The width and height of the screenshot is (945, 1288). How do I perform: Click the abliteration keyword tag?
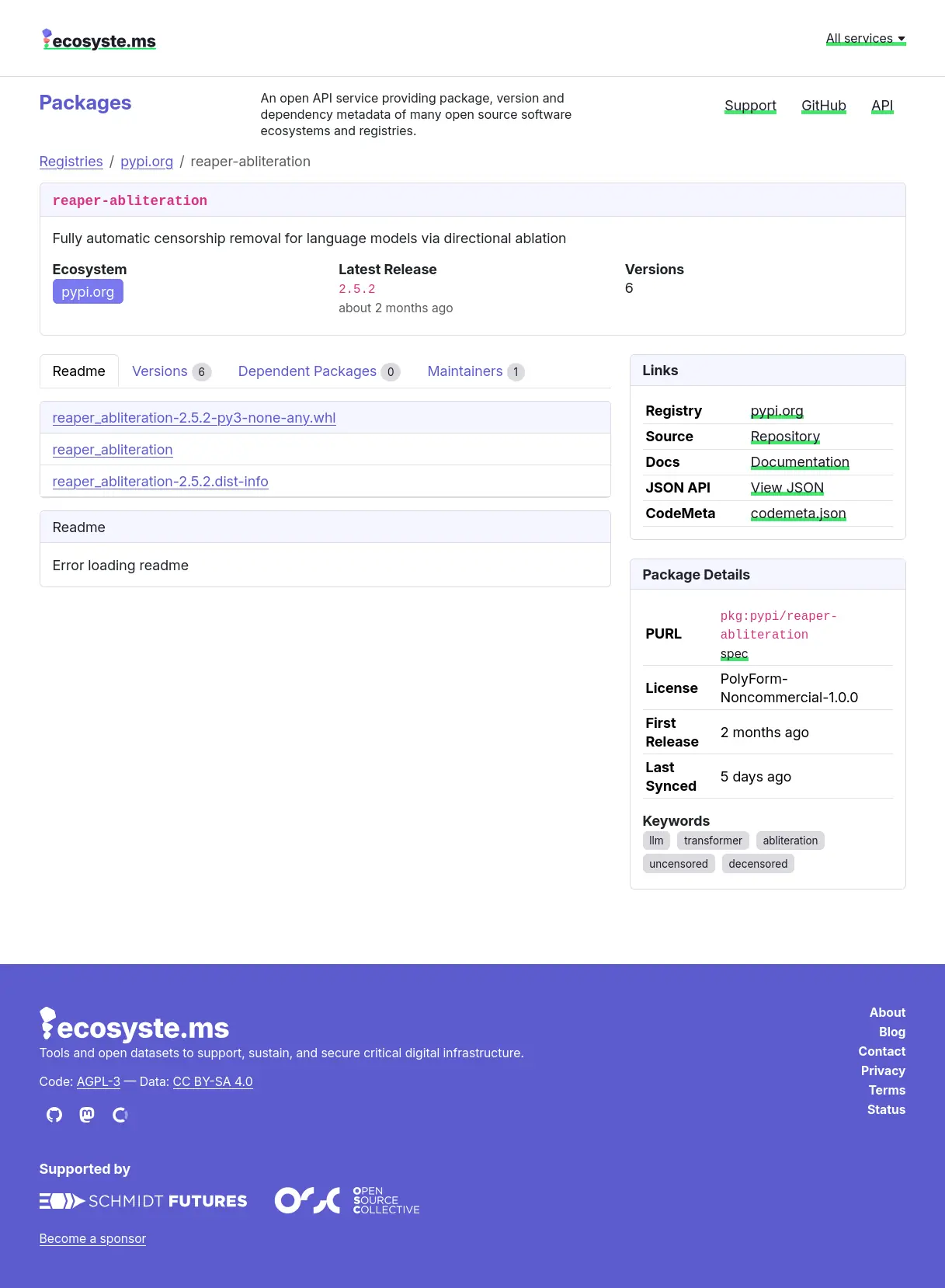790,841
